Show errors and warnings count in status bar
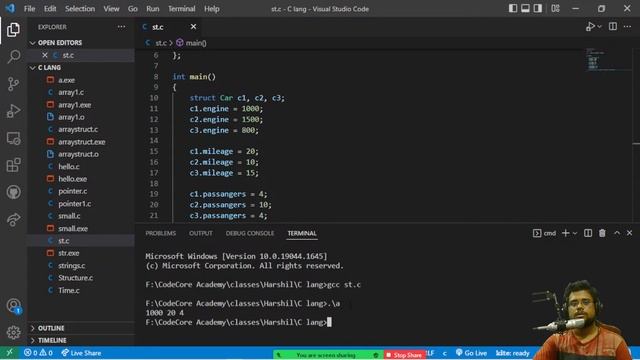 tap(38, 353)
